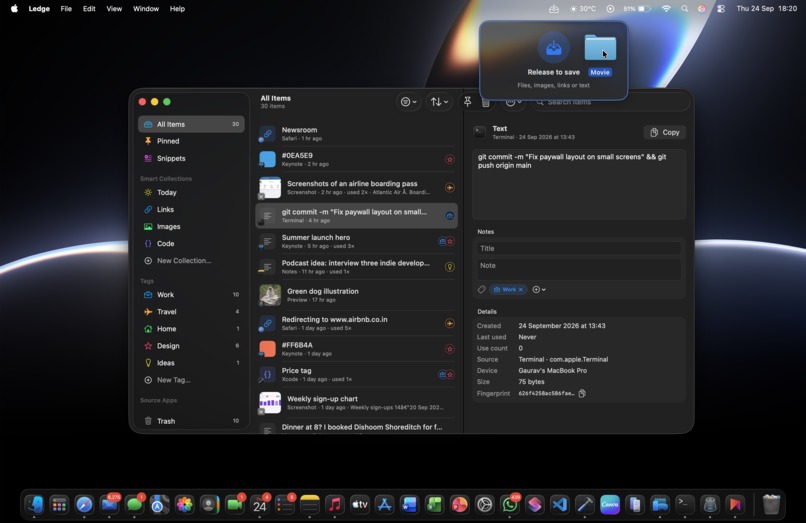Screen dimensions: 806x523
Task: Show the Links smart collection
Action: [x=191, y=209]
